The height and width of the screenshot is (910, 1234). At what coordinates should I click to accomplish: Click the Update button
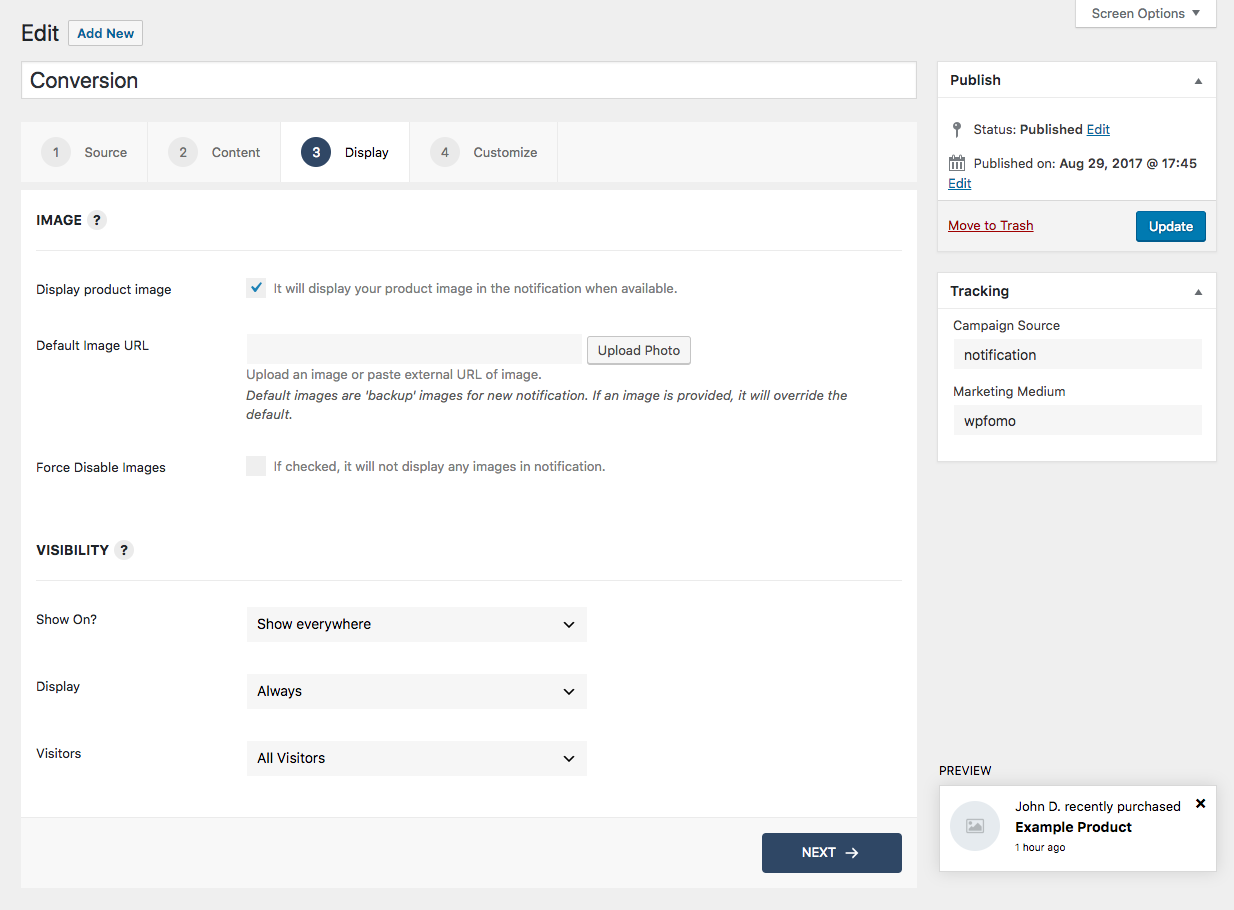point(1170,226)
